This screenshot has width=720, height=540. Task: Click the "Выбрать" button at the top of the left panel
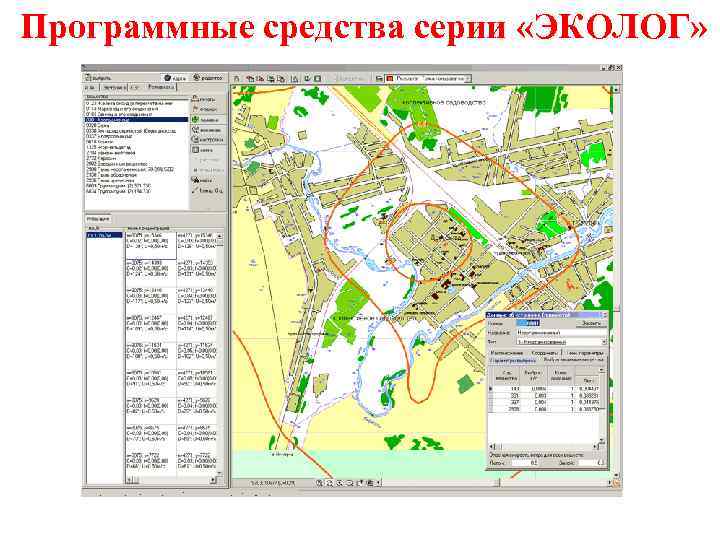(99, 78)
